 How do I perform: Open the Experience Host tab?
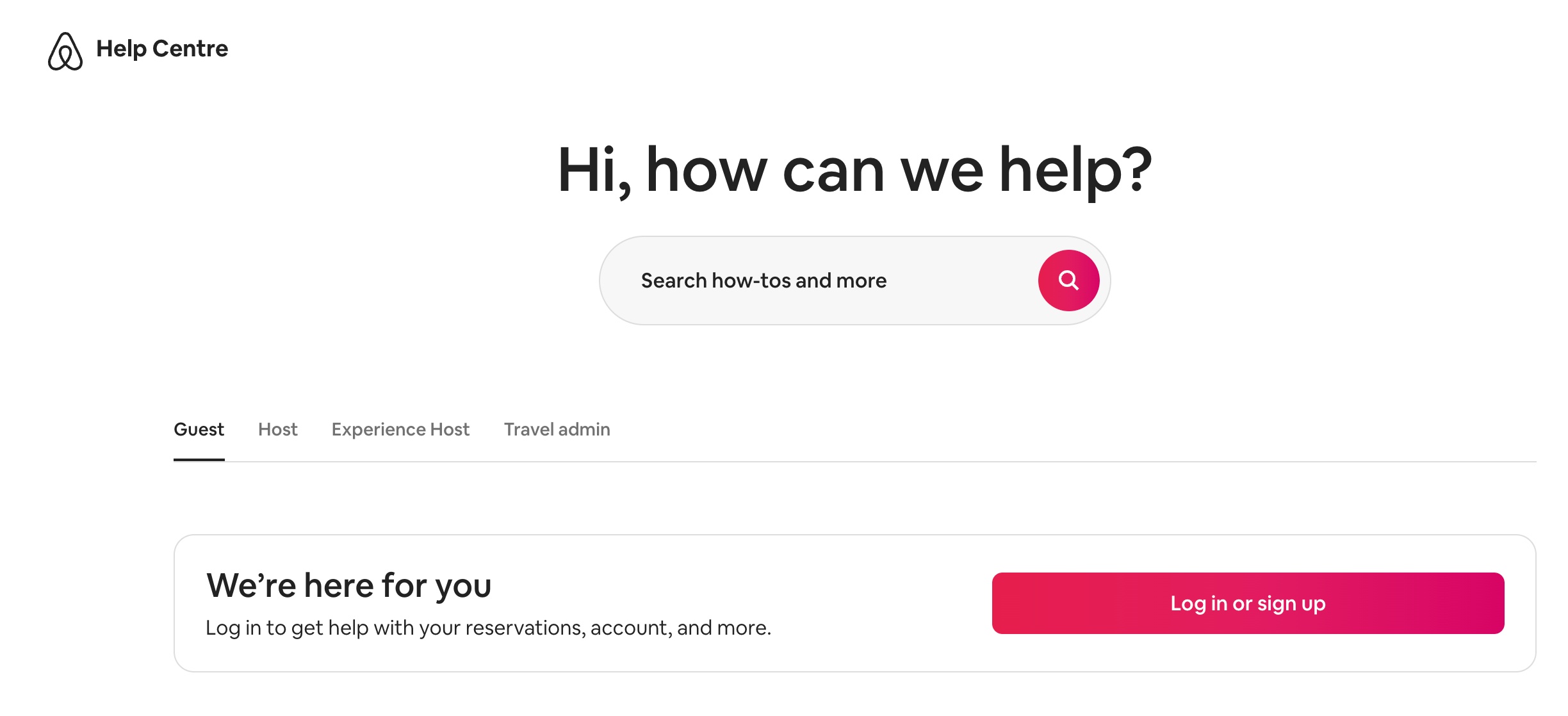(x=400, y=429)
